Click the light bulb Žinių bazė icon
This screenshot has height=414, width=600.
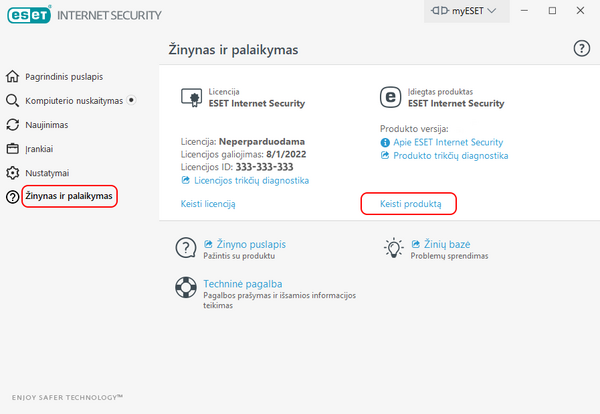click(393, 248)
